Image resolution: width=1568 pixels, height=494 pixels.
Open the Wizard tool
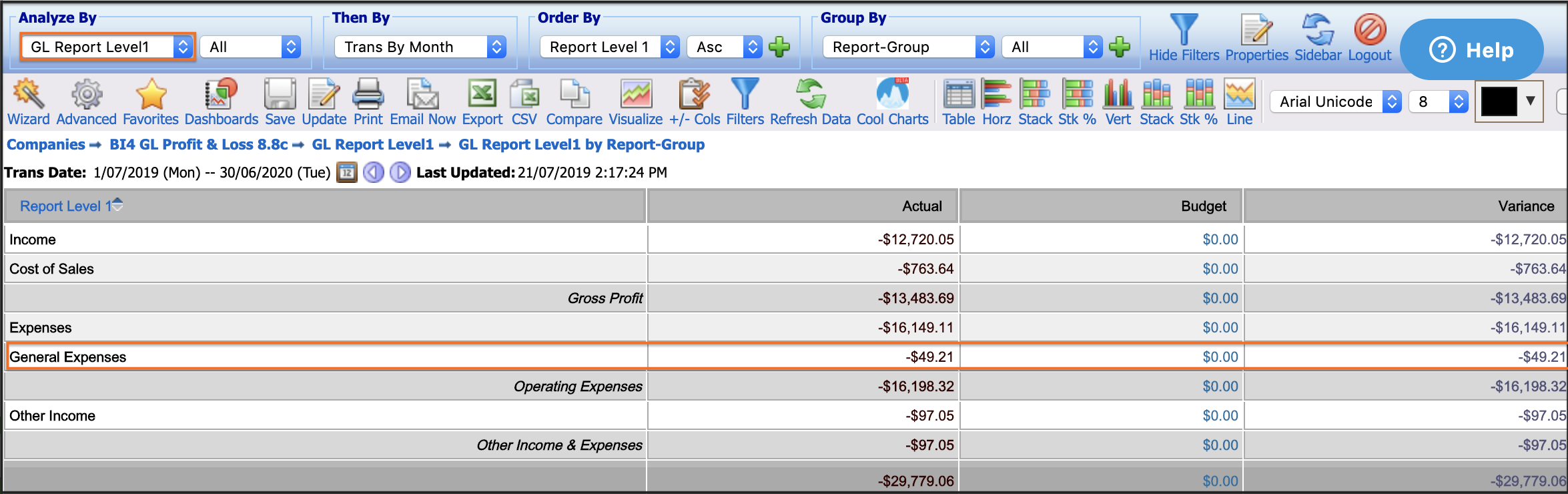(x=28, y=101)
